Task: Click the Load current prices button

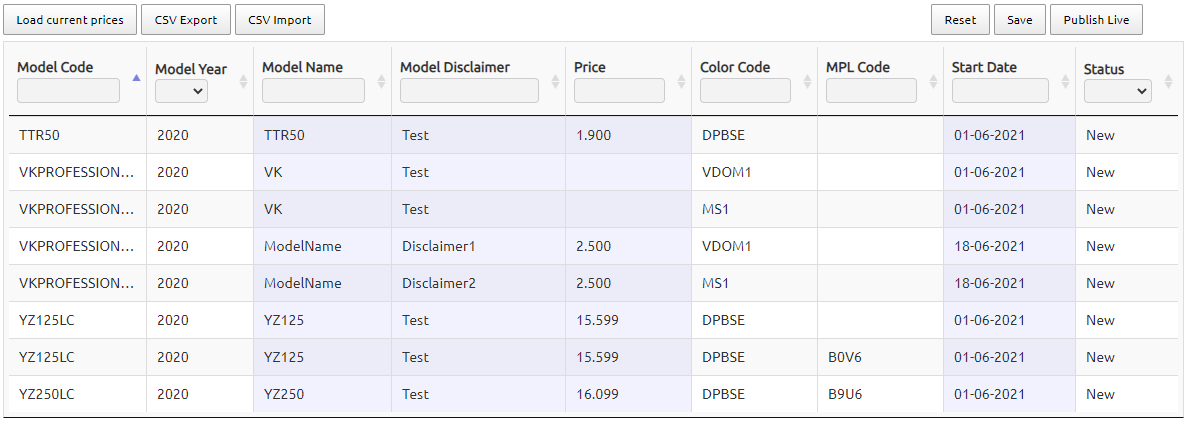Action: [70, 20]
